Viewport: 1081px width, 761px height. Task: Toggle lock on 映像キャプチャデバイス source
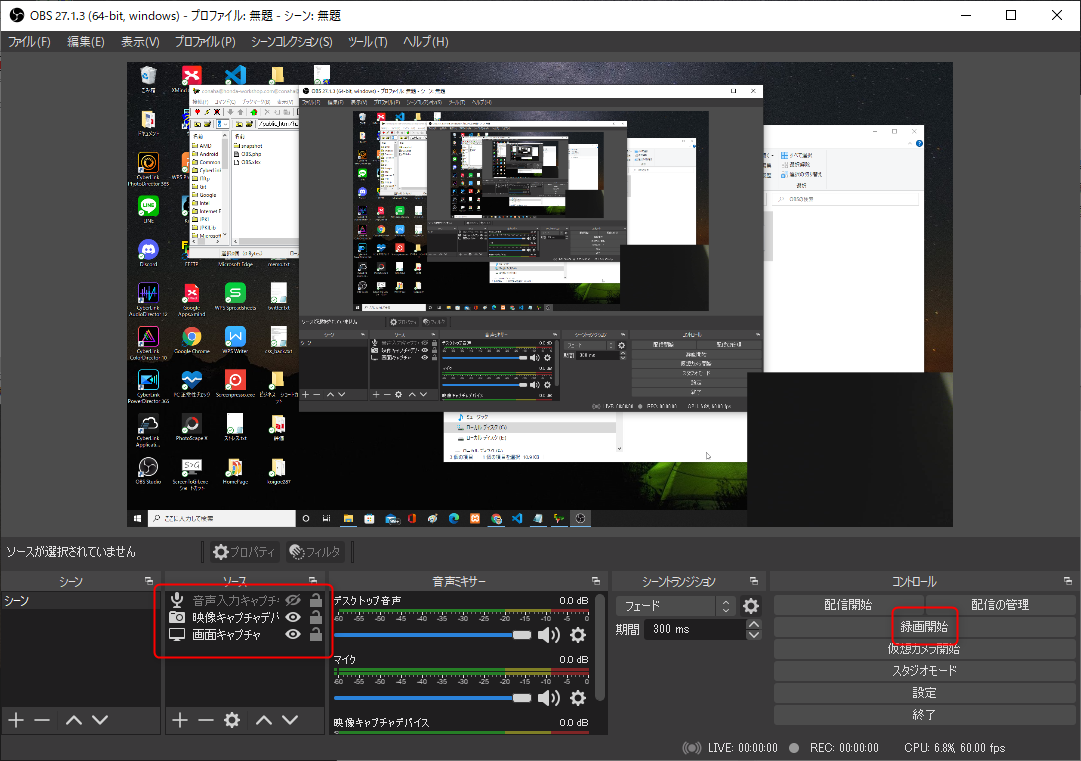tap(316, 617)
